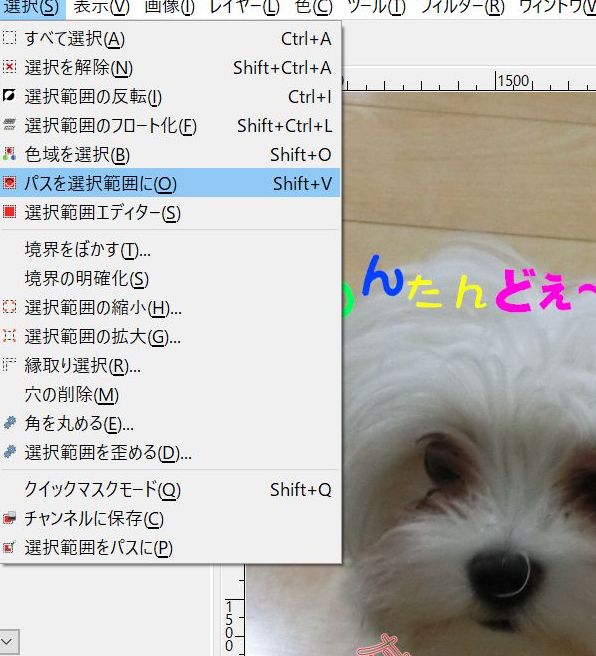Click the Ctrl+A shortcut text
Screen dimensions: 596x656
coord(306,39)
